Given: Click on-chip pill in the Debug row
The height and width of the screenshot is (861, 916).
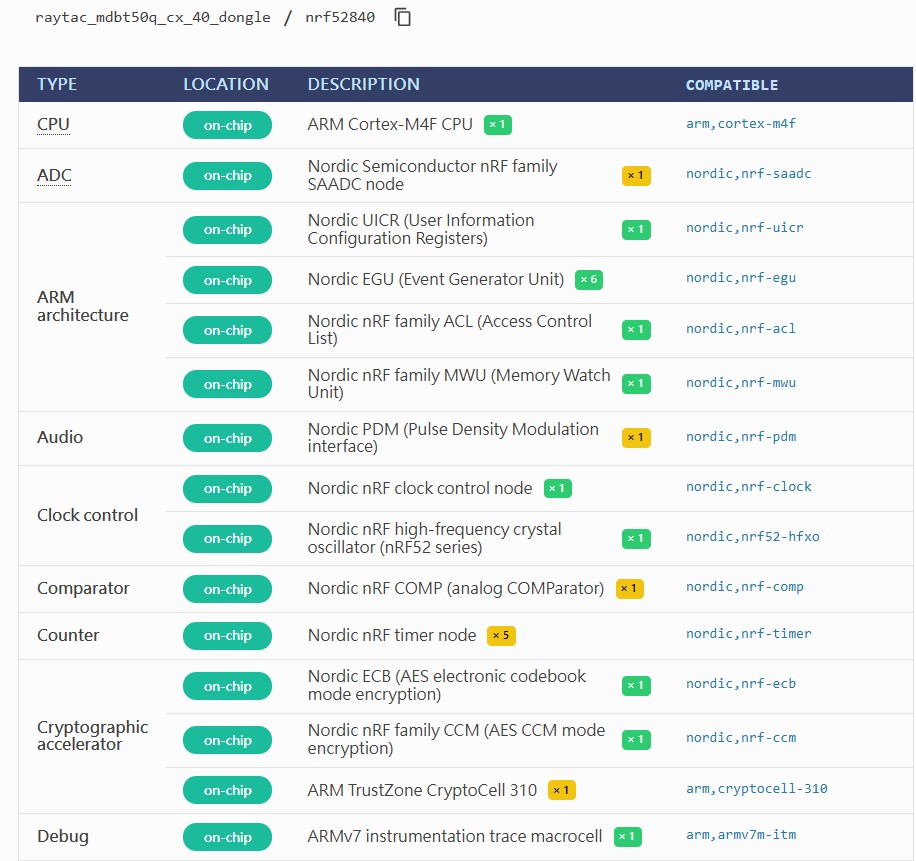Looking at the screenshot, I should click(227, 837).
